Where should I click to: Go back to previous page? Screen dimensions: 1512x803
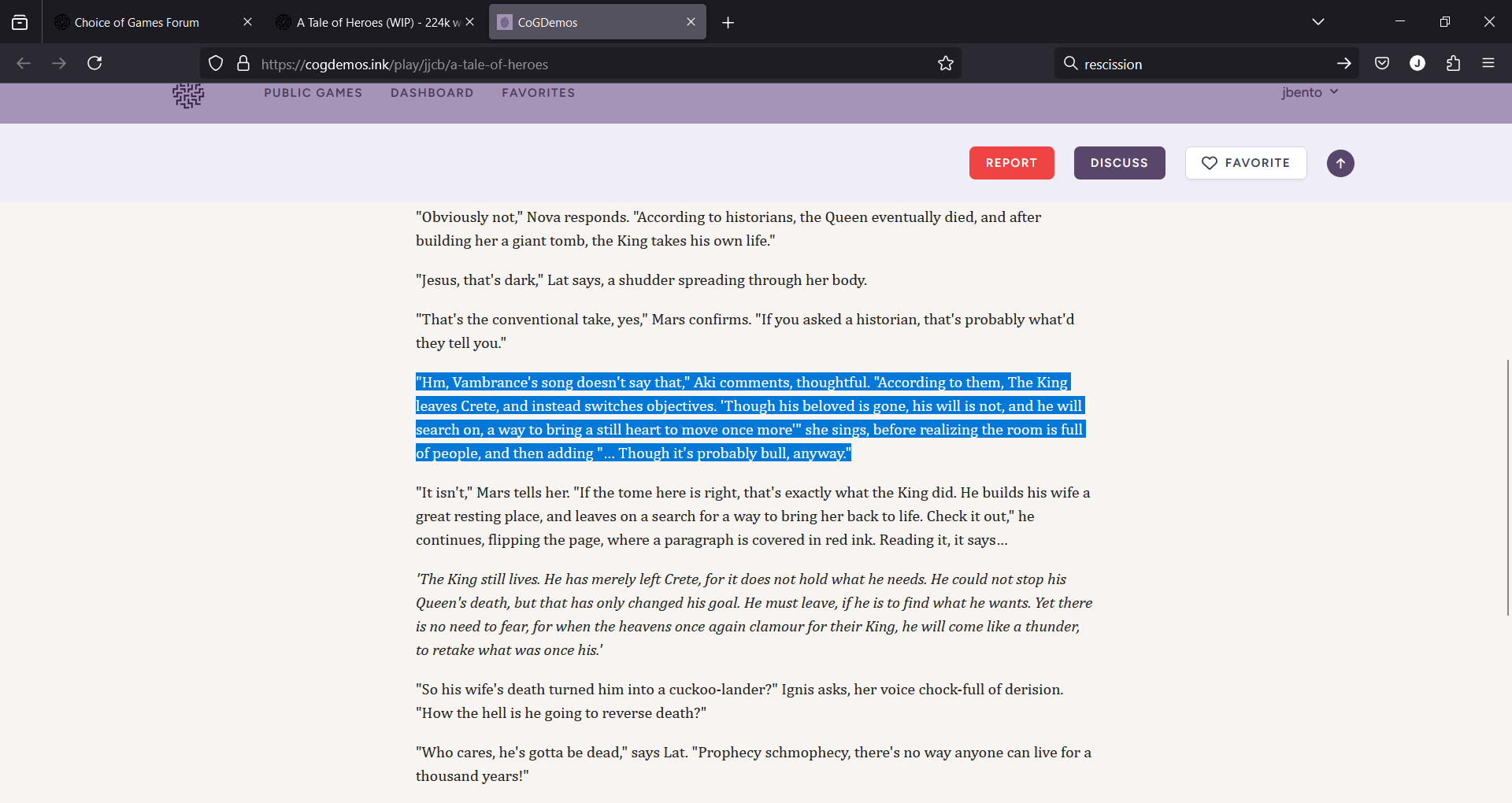pyautogui.click(x=24, y=63)
